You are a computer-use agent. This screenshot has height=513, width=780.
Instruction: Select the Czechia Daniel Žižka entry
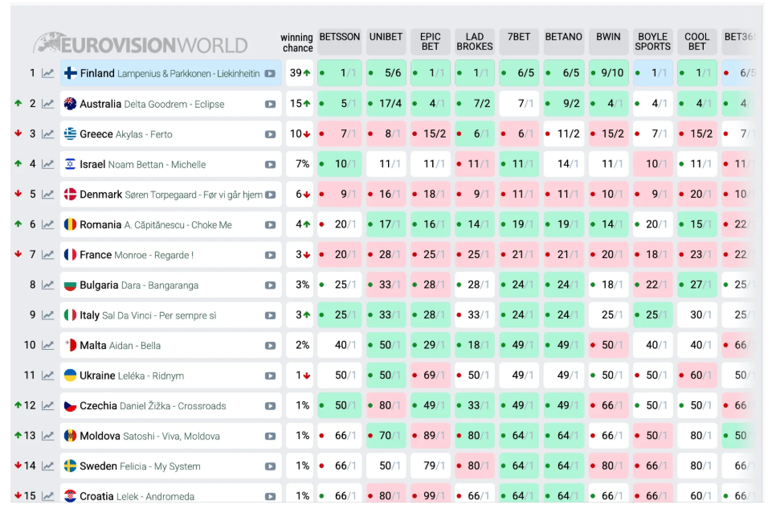[x=171, y=406]
